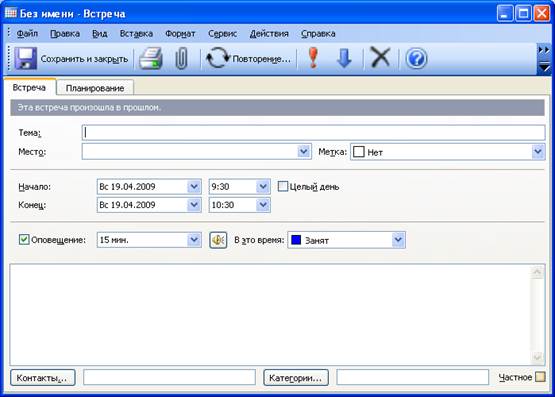
Task: Click the categories text field beside Категории
Action: (412, 377)
